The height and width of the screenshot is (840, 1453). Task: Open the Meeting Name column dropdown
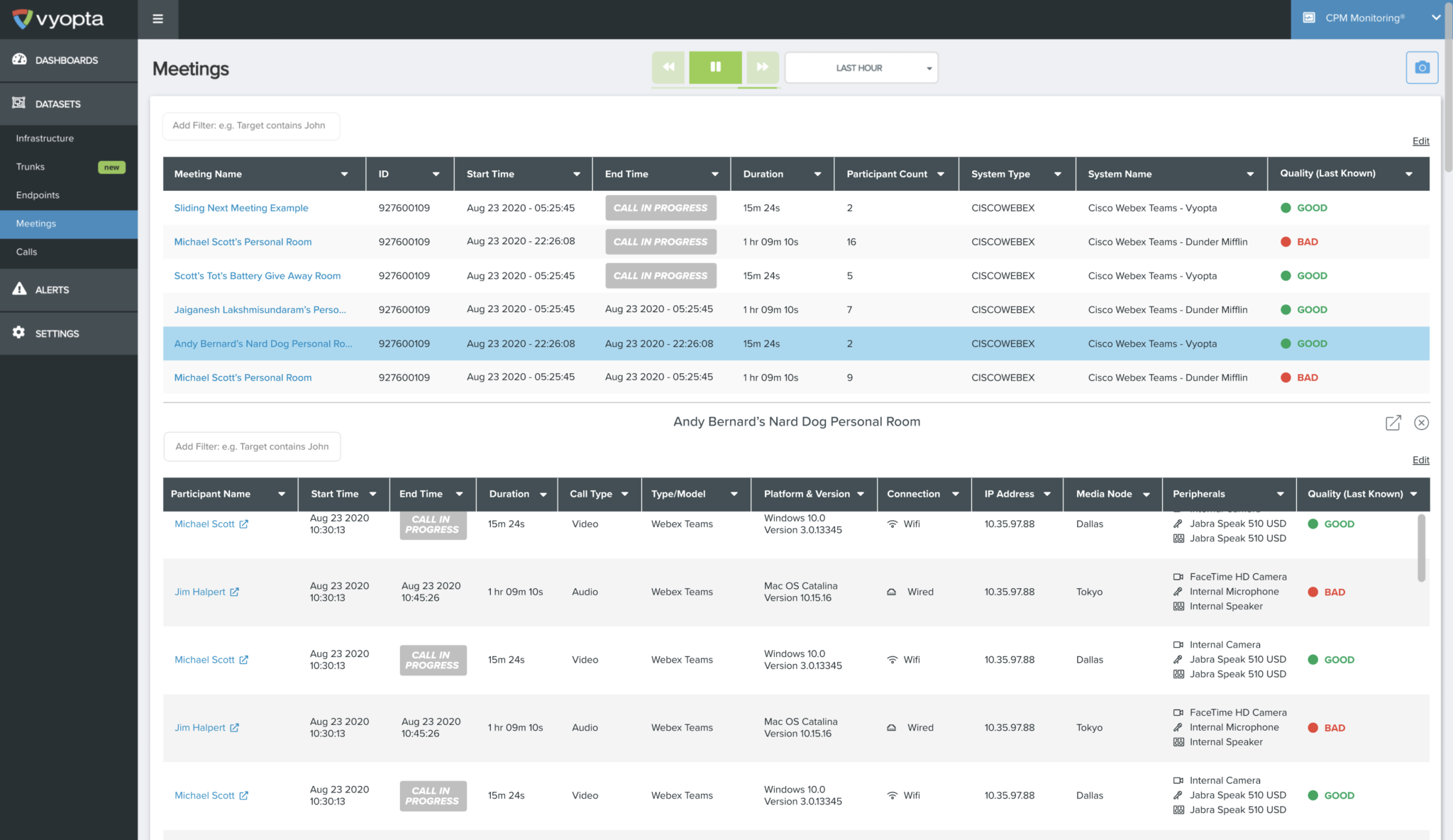coord(345,174)
